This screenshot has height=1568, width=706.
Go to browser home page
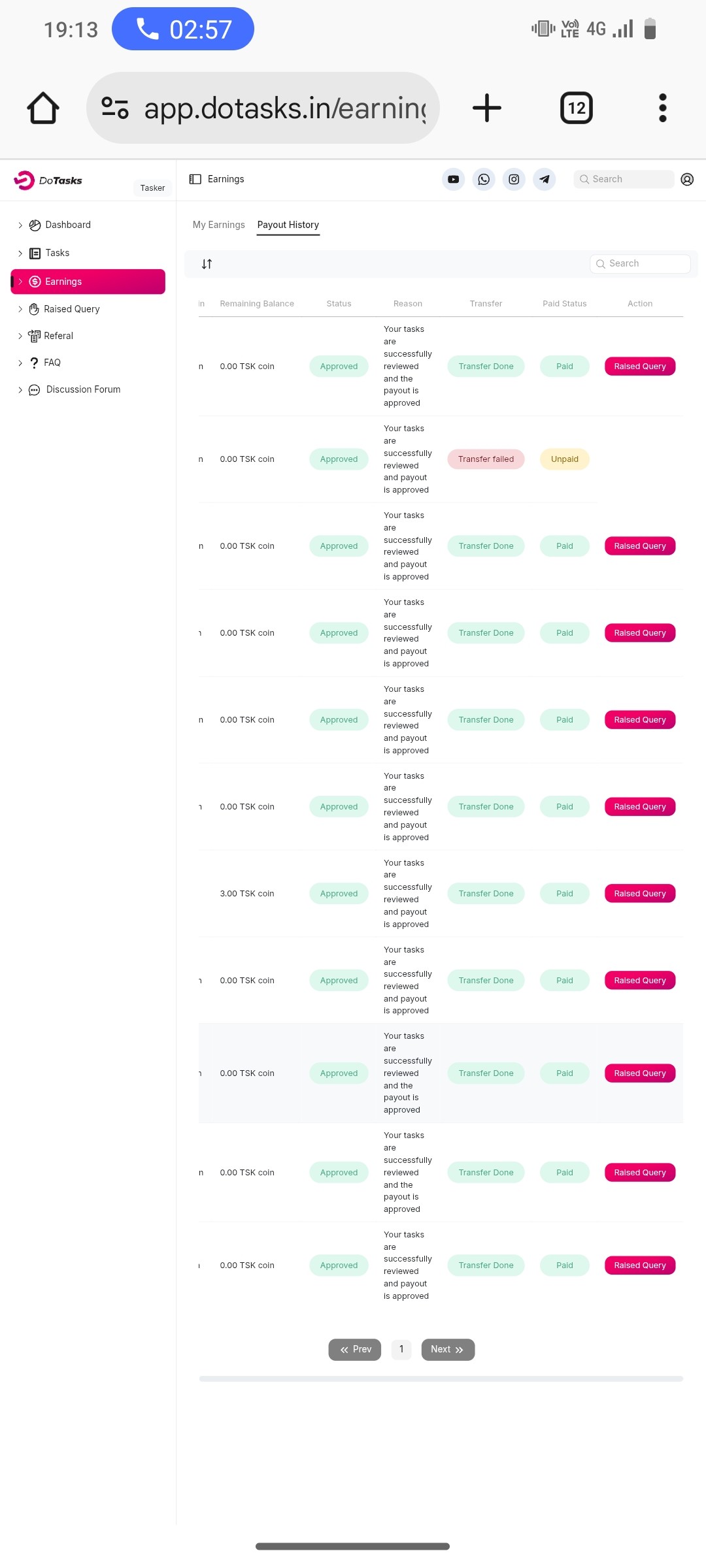(43, 108)
